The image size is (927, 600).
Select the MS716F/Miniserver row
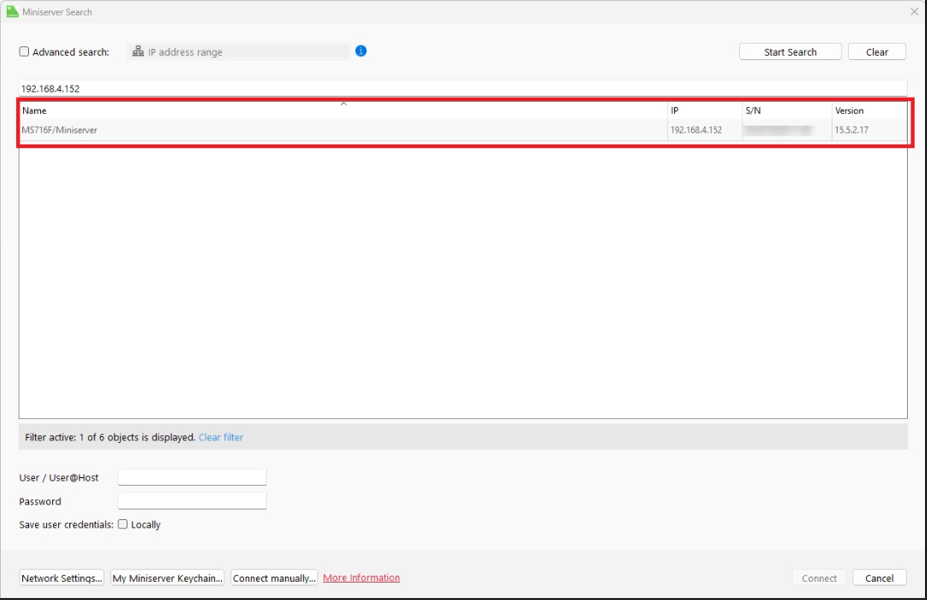[340, 130]
